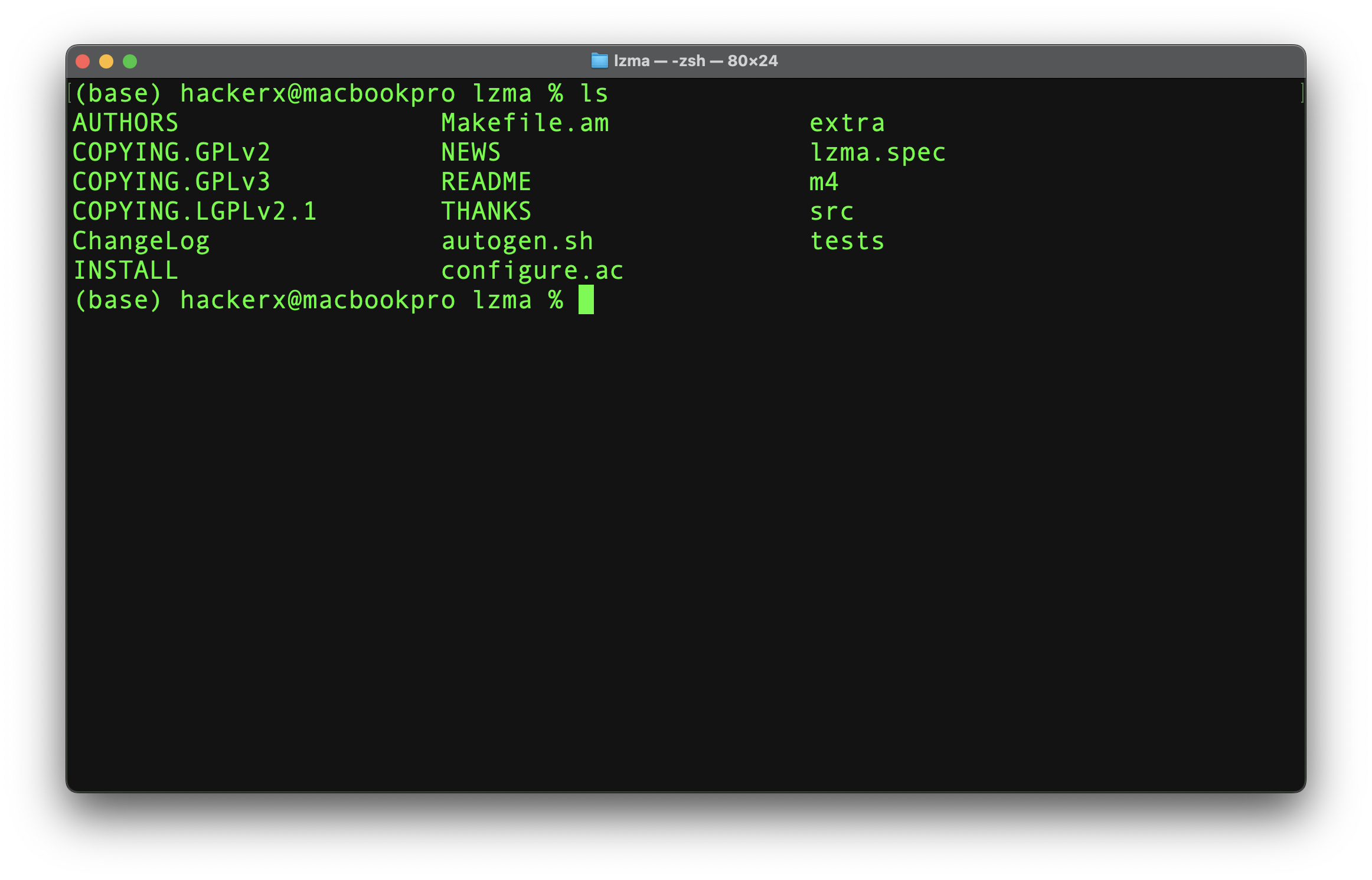
Task: Click the lzma.spec file name
Action: coord(878,154)
